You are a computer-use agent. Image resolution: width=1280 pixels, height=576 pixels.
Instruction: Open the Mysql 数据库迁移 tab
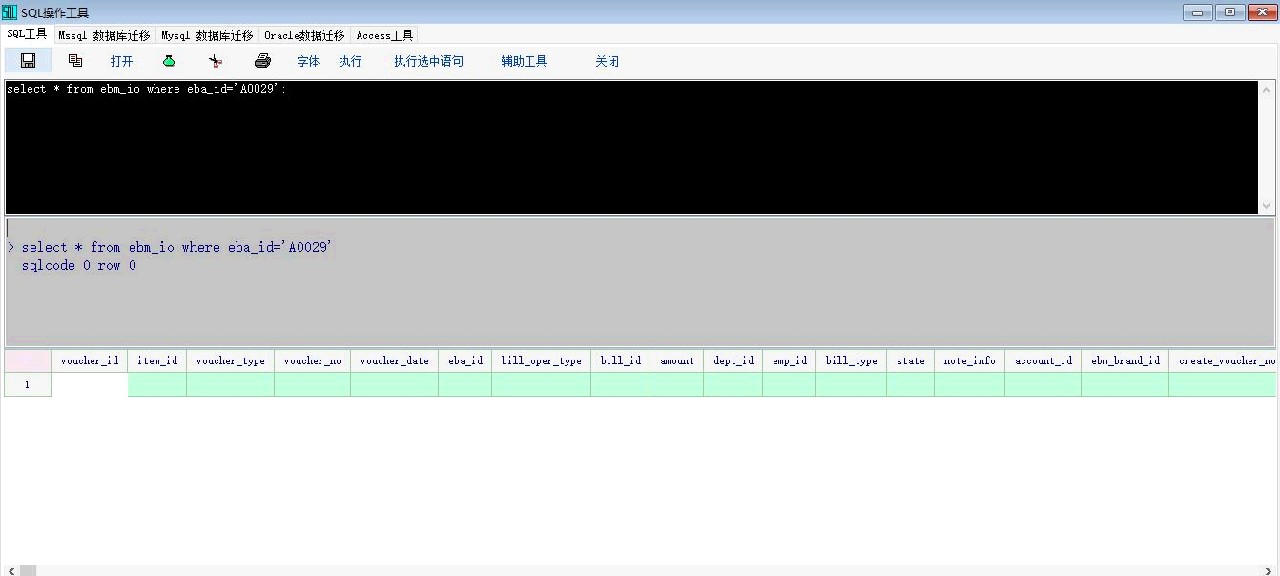pyautogui.click(x=207, y=35)
